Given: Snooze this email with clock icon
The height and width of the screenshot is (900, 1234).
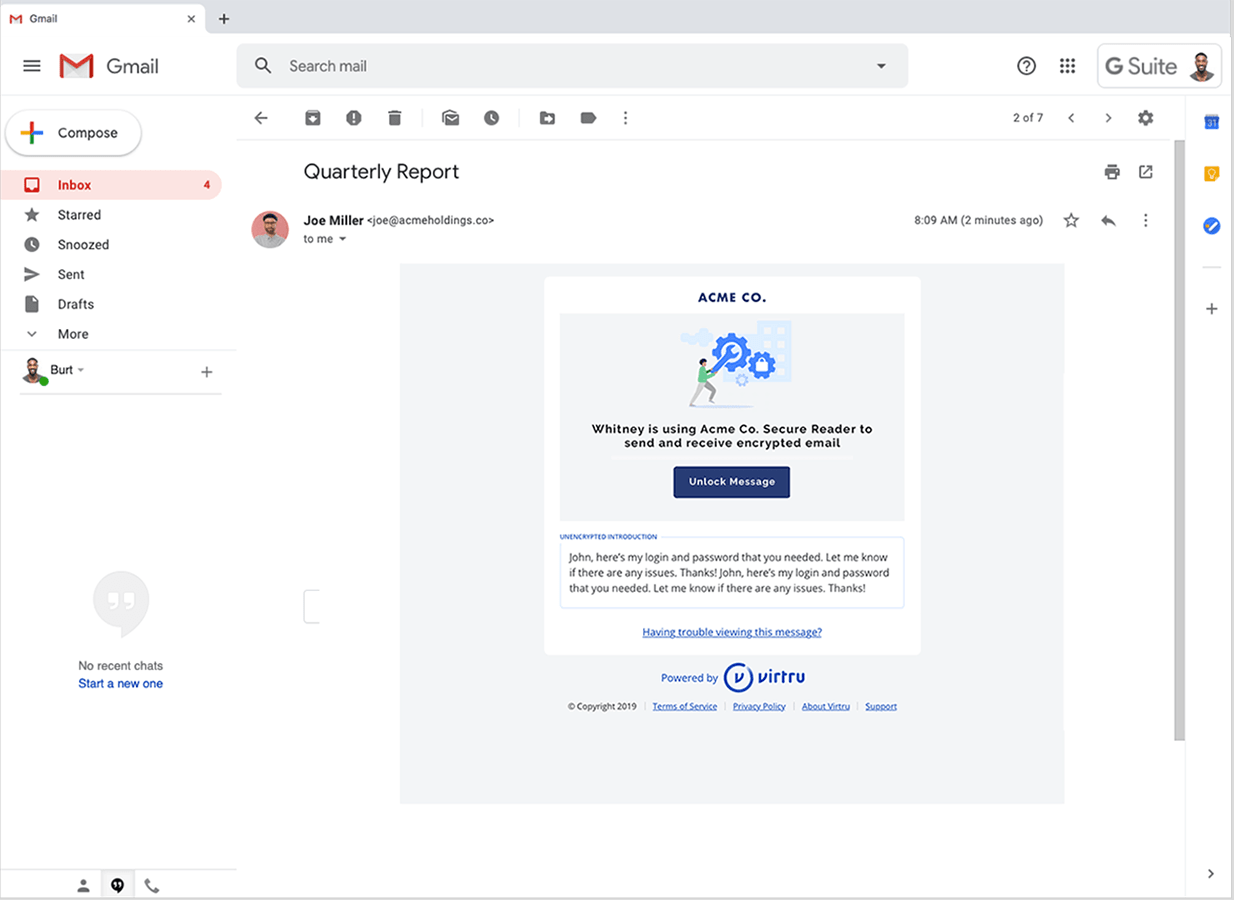Looking at the screenshot, I should [492, 118].
